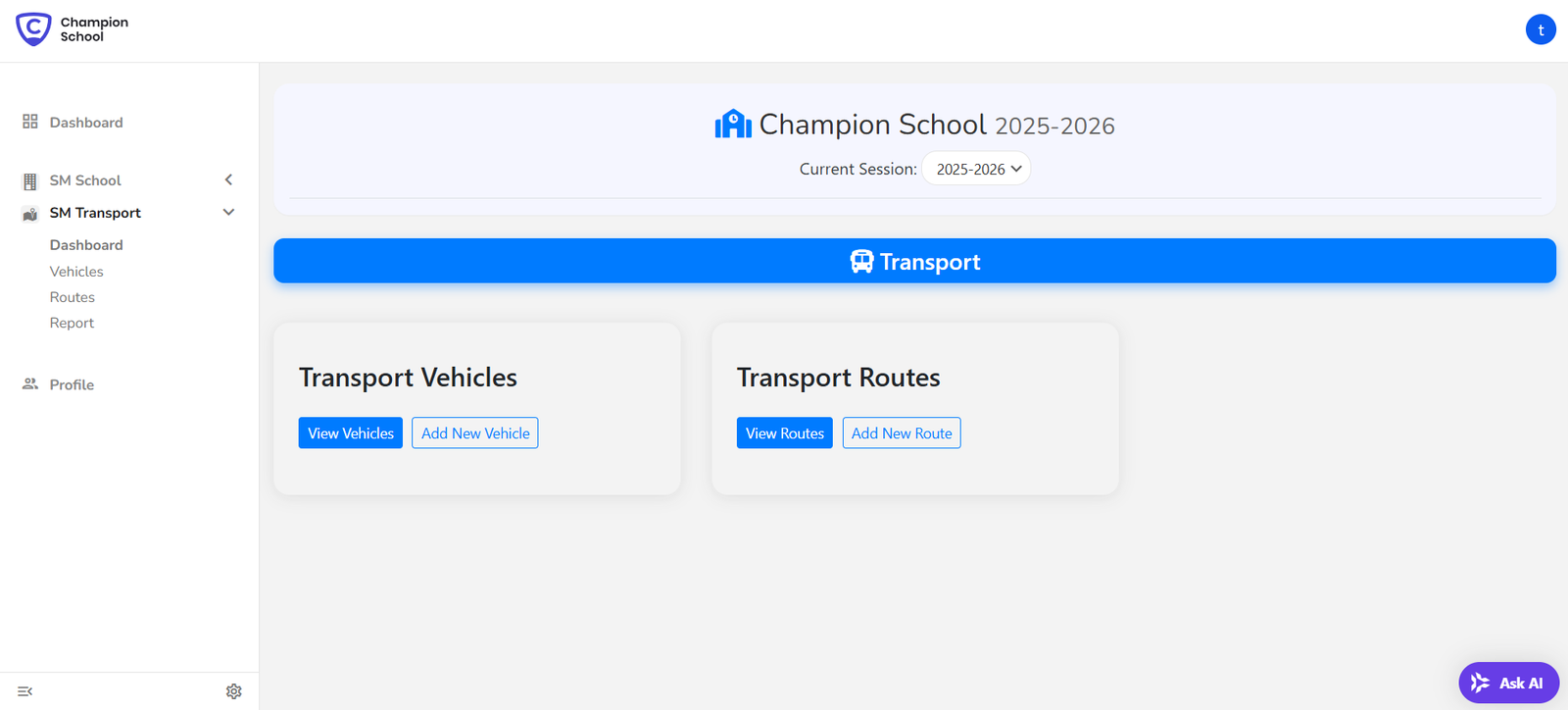Click the school building icon in header
This screenshot has width=1568, height=710.
pyautogui.click(x=733, y=125)
